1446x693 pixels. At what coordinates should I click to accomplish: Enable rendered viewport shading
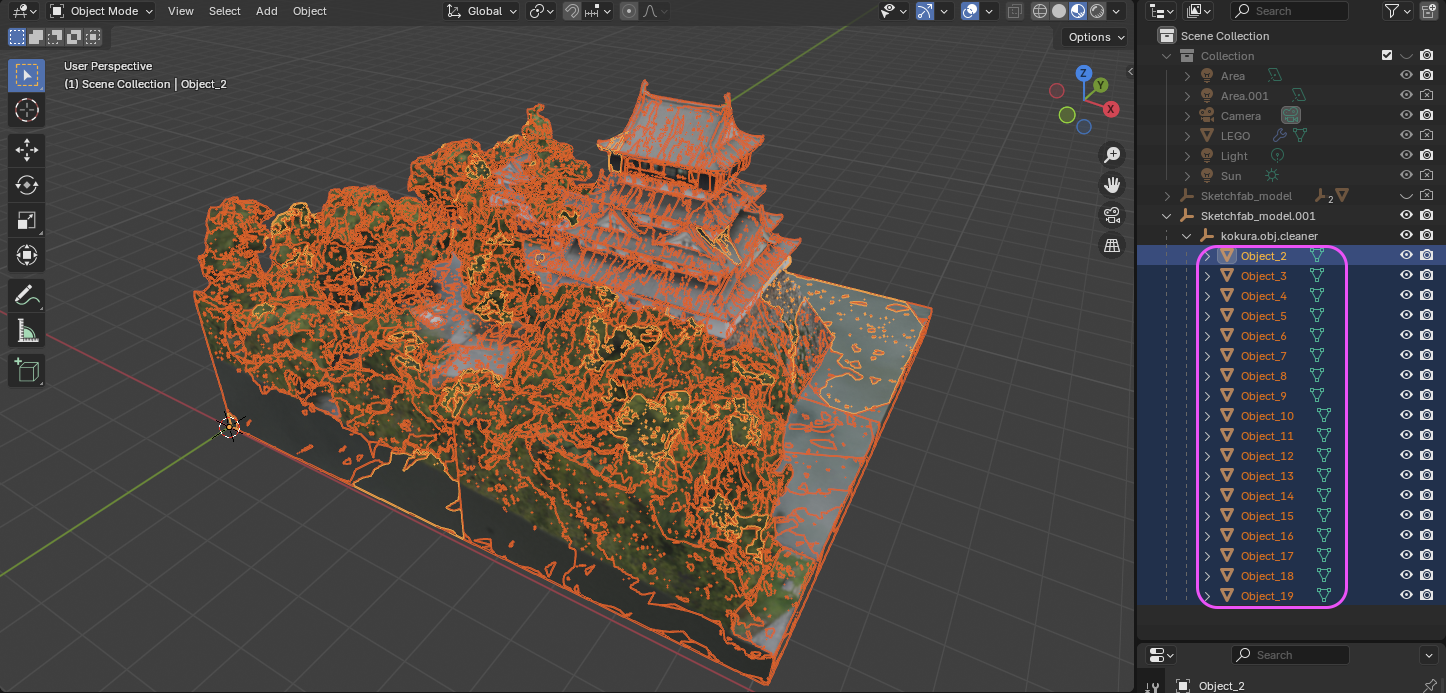pos(1097,11)
